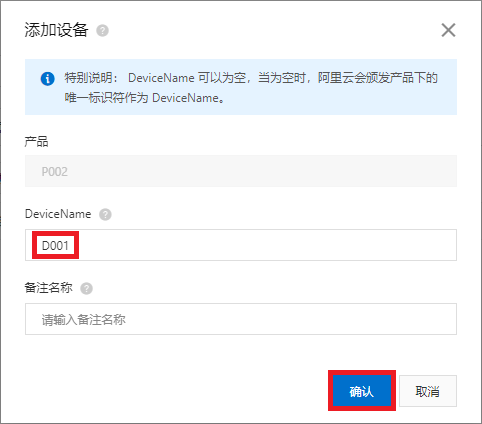Click the 产品 field label
The width and height of the screenshot is (482, 424).
click(x=36, y=141)
